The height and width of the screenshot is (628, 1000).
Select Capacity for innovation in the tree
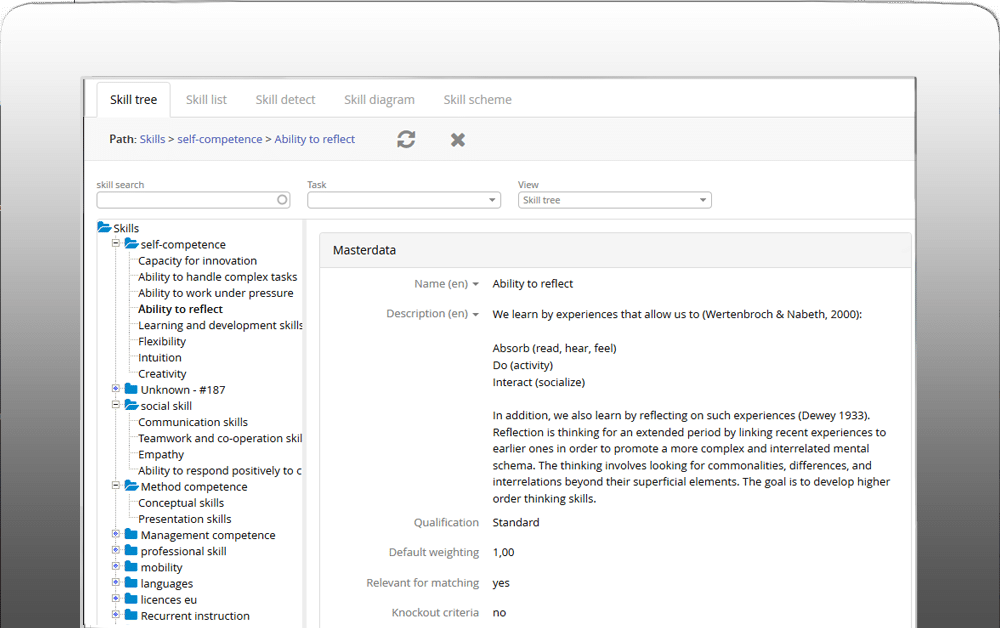(x=197, y=261)
